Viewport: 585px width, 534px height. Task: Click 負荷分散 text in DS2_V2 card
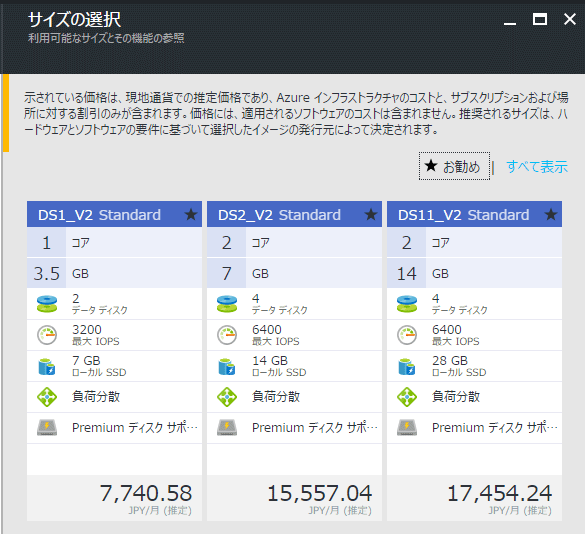276,397
